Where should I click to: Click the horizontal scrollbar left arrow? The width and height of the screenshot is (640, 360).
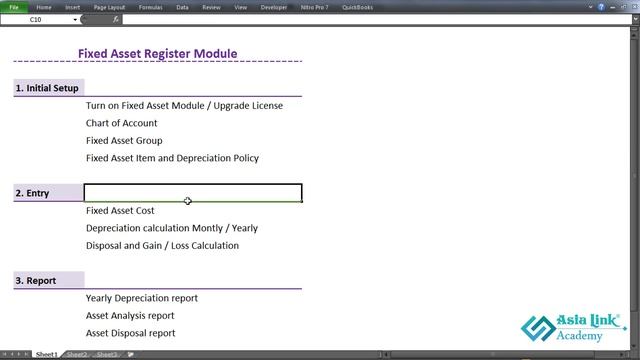386,354
